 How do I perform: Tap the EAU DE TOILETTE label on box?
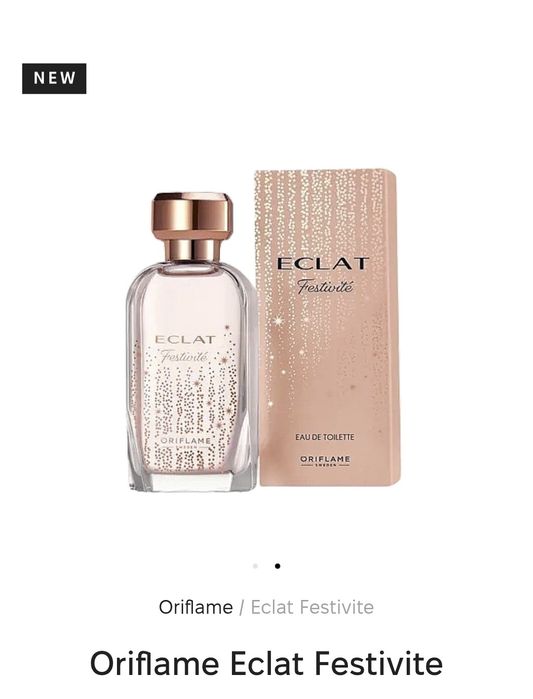tap(325, 437)
